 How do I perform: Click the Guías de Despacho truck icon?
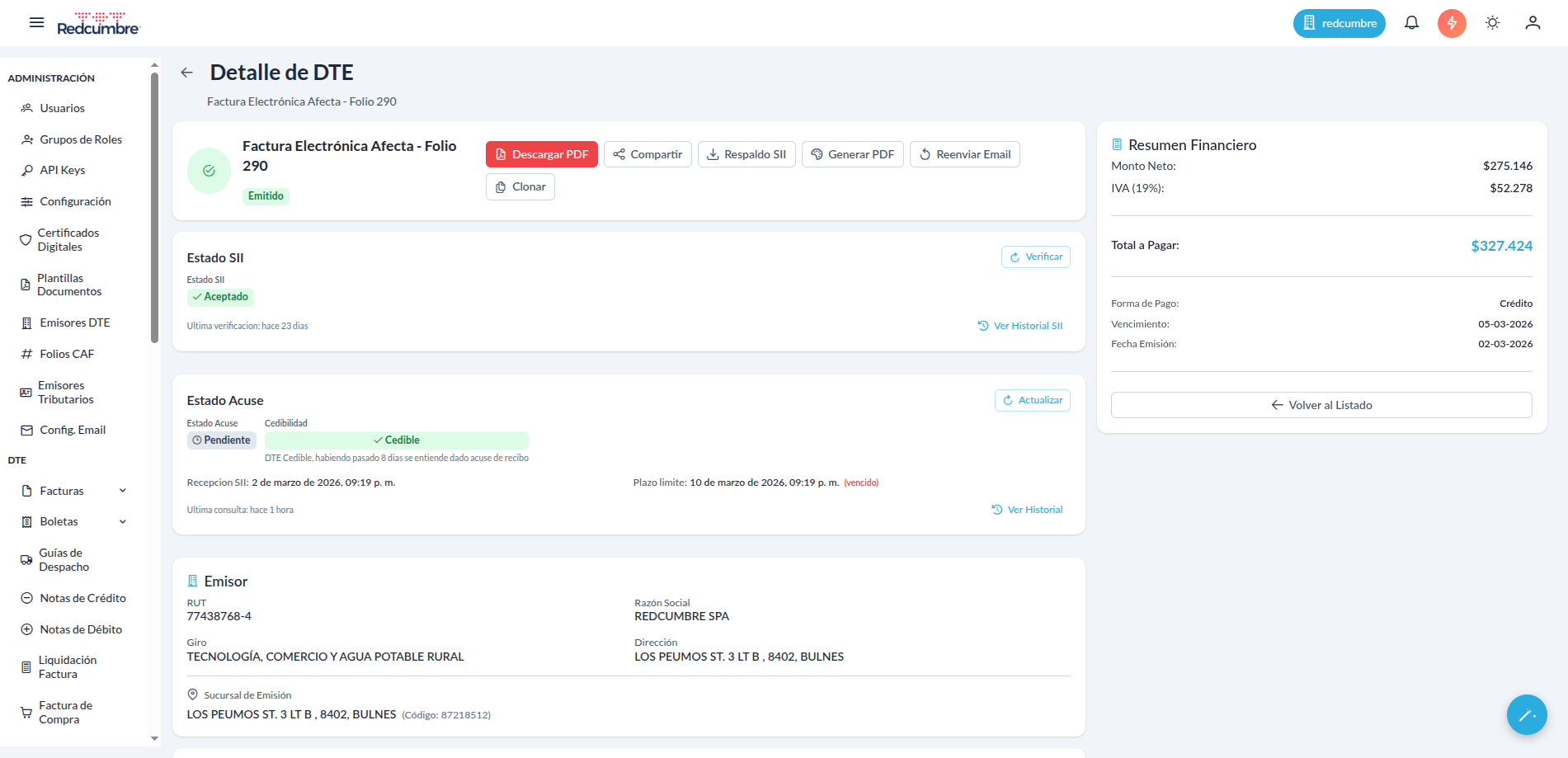pyautogui.click(x=26, y=560)
